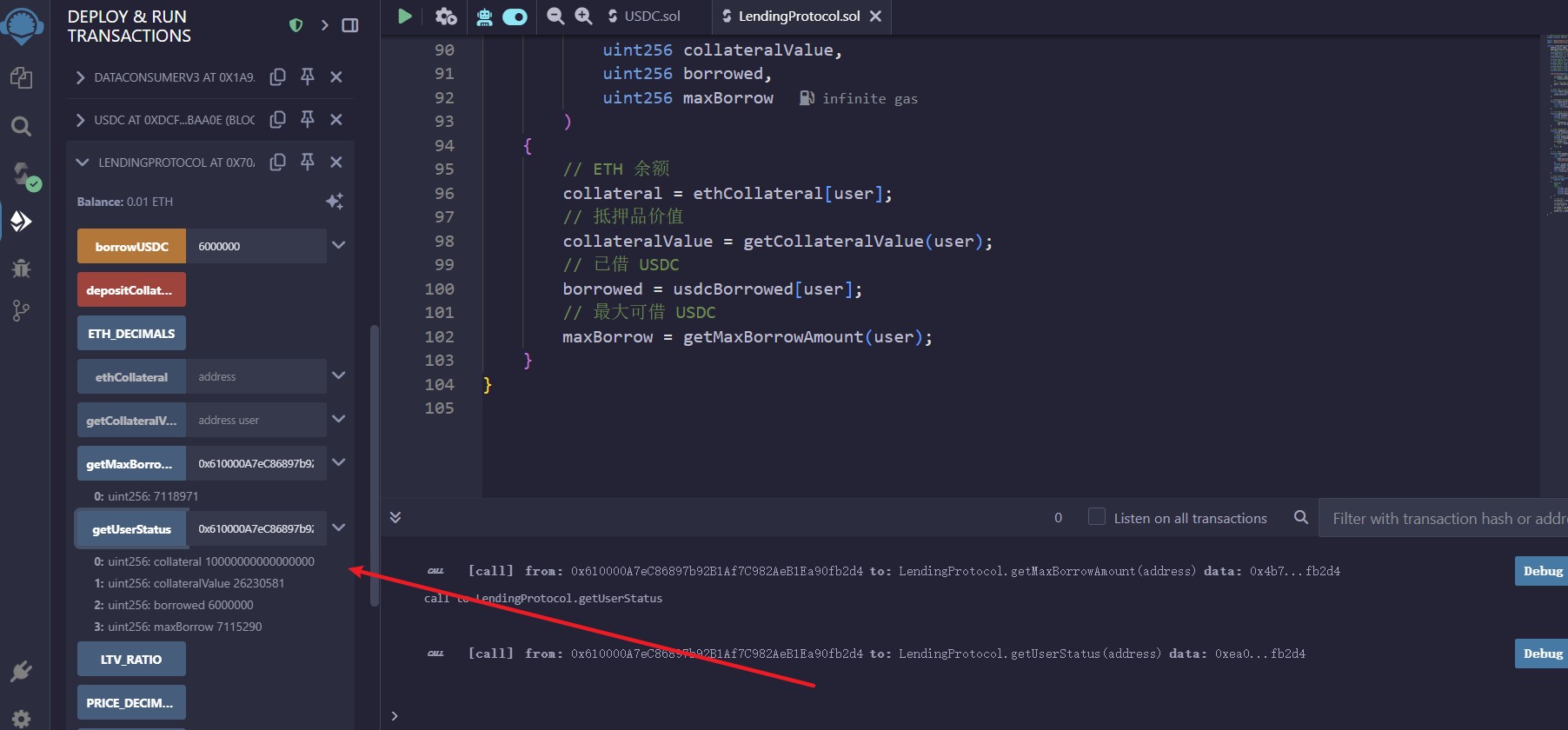This screenshot has width=1568, height=730.
Task: Open the Settings gear in the sidebar
Action: (x=21, y=719)
